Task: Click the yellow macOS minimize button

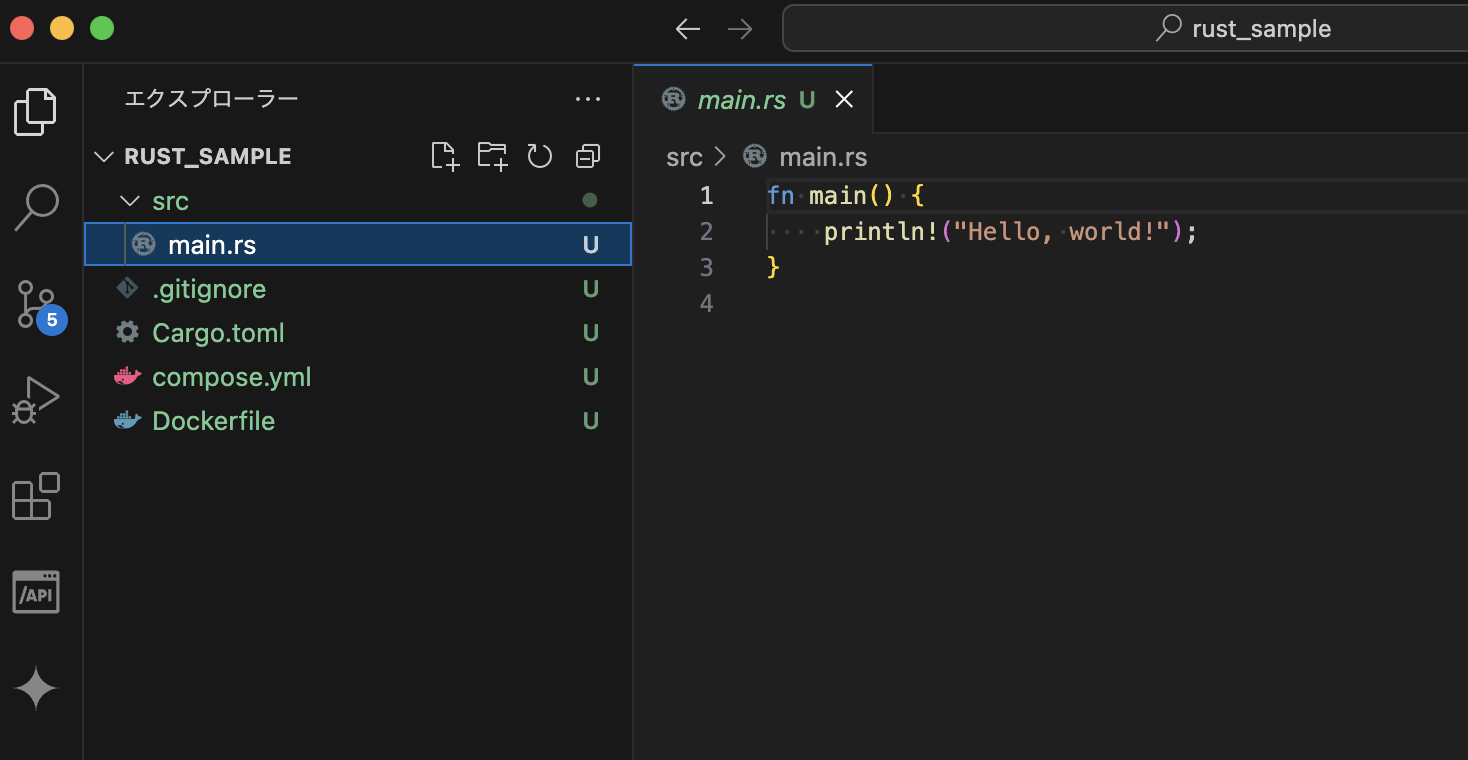Action: click(62, 28)
